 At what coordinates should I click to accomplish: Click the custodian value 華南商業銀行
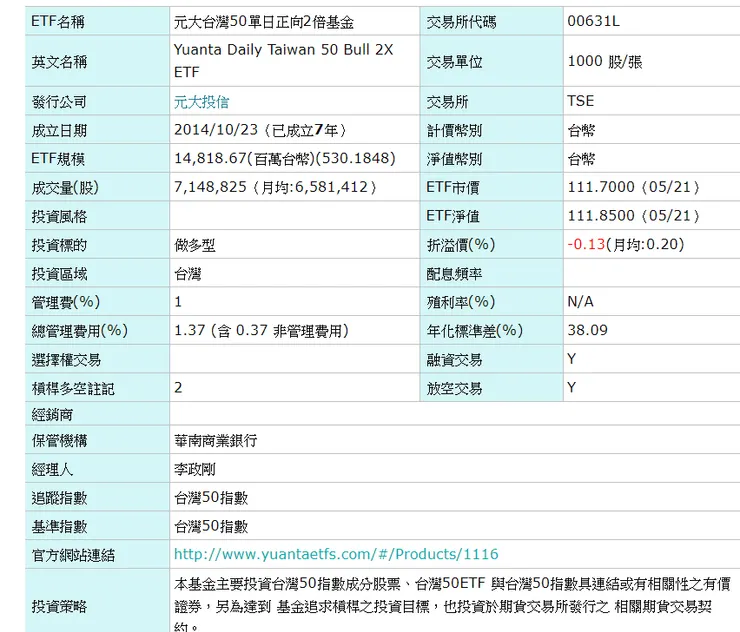click(x=215, y=441)
